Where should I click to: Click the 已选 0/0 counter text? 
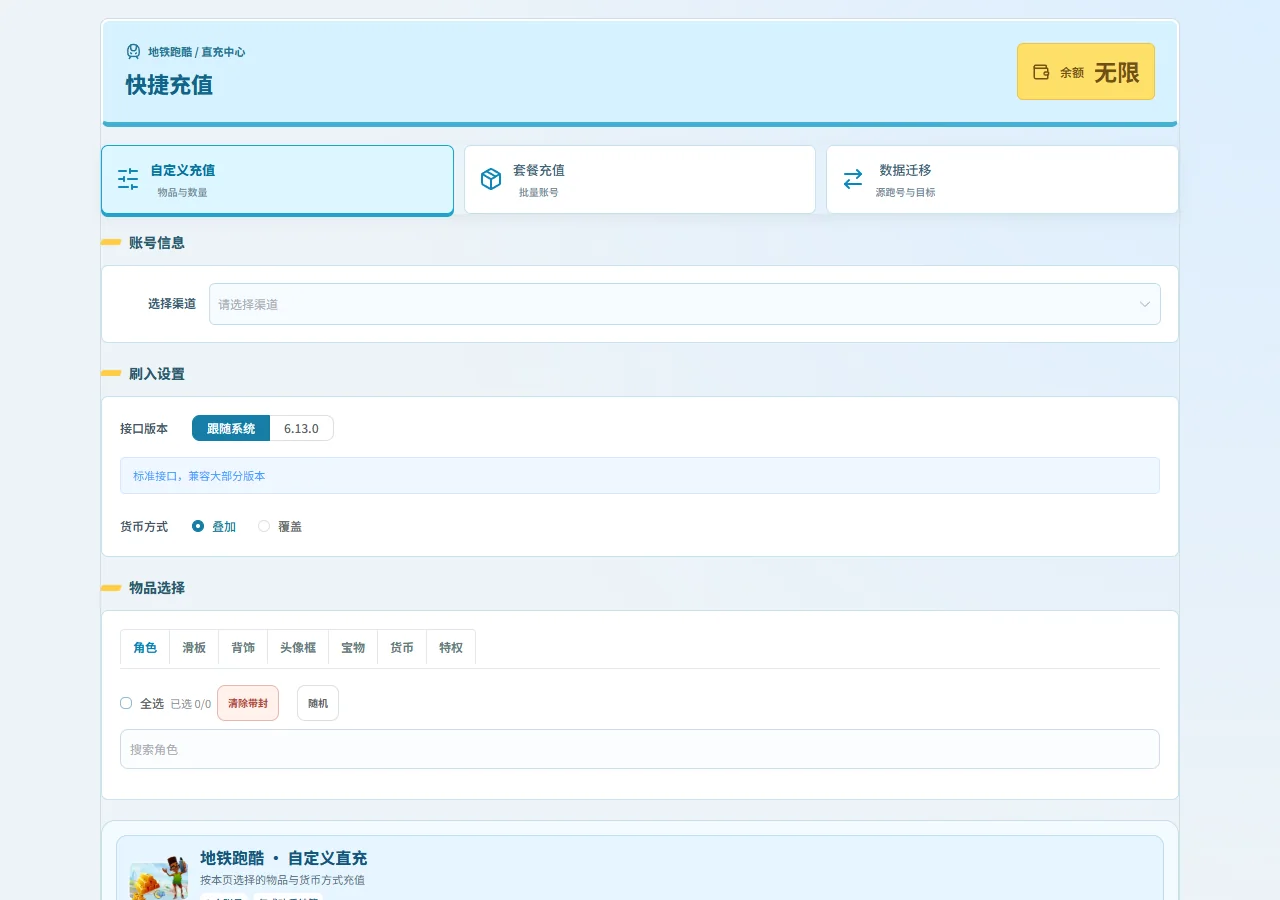[191, 704]
